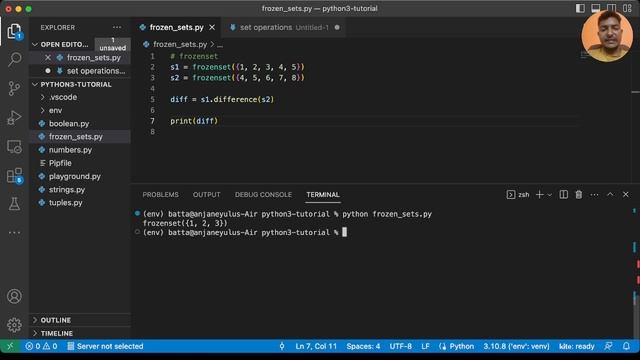Screen dimensions: 640x360
Task: Select interpreter 3.10.8 ('env': venv)
Action: (x=516, y=346)
